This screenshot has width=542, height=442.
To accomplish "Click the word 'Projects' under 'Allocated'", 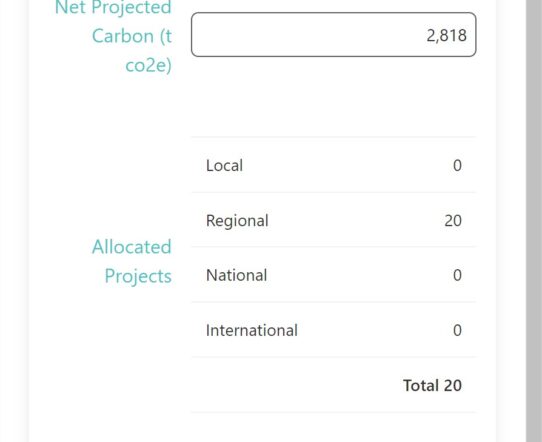I will tap(138, 276).
